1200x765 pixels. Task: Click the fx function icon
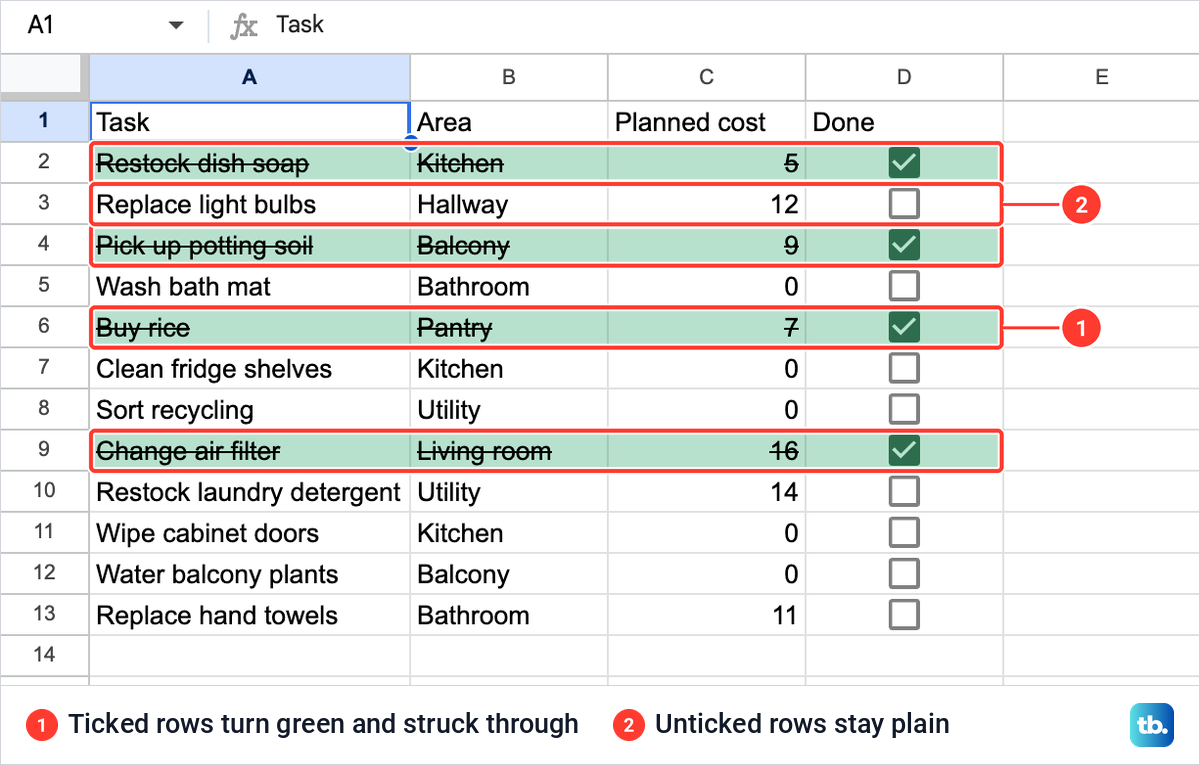tap(244, 26)
